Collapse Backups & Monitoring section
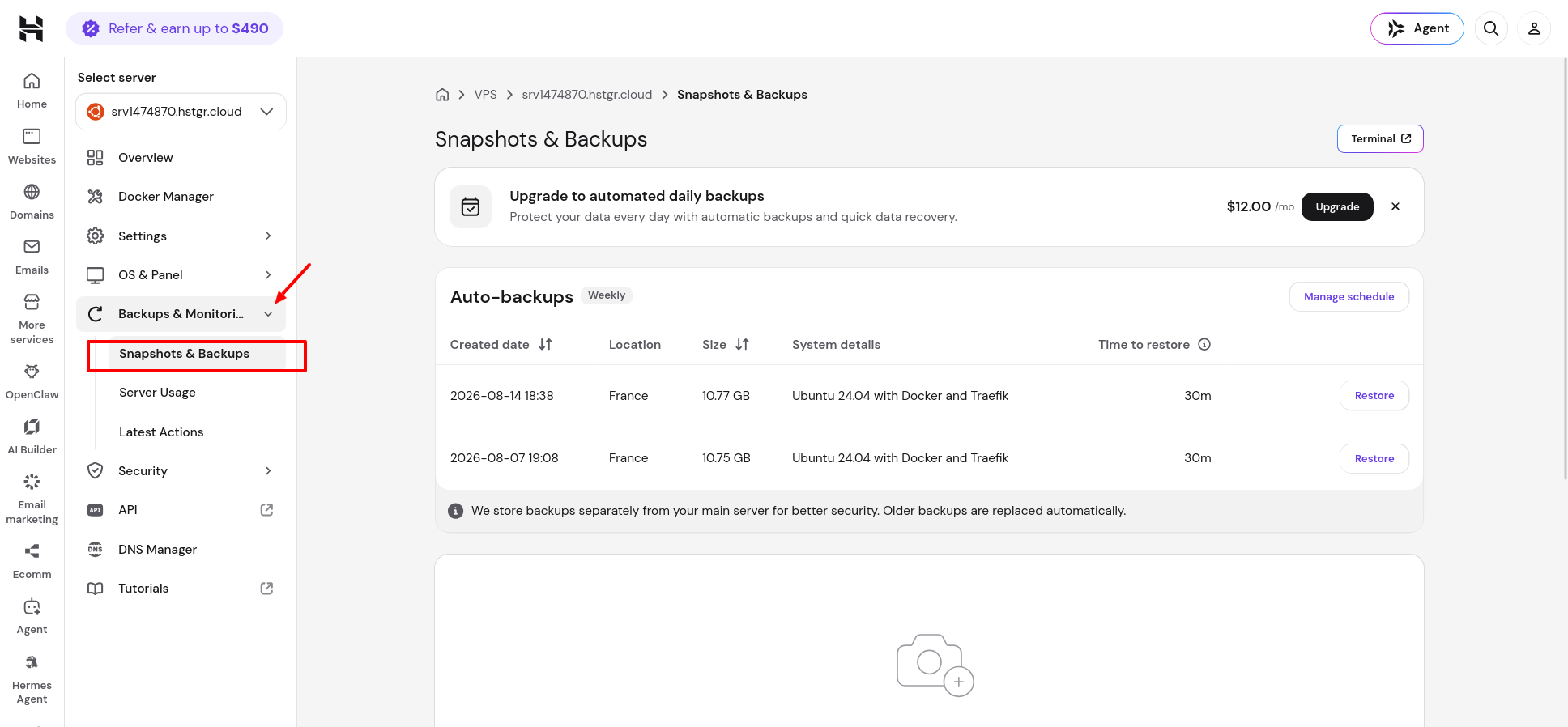1568x727 pixels. click(268, 314)
